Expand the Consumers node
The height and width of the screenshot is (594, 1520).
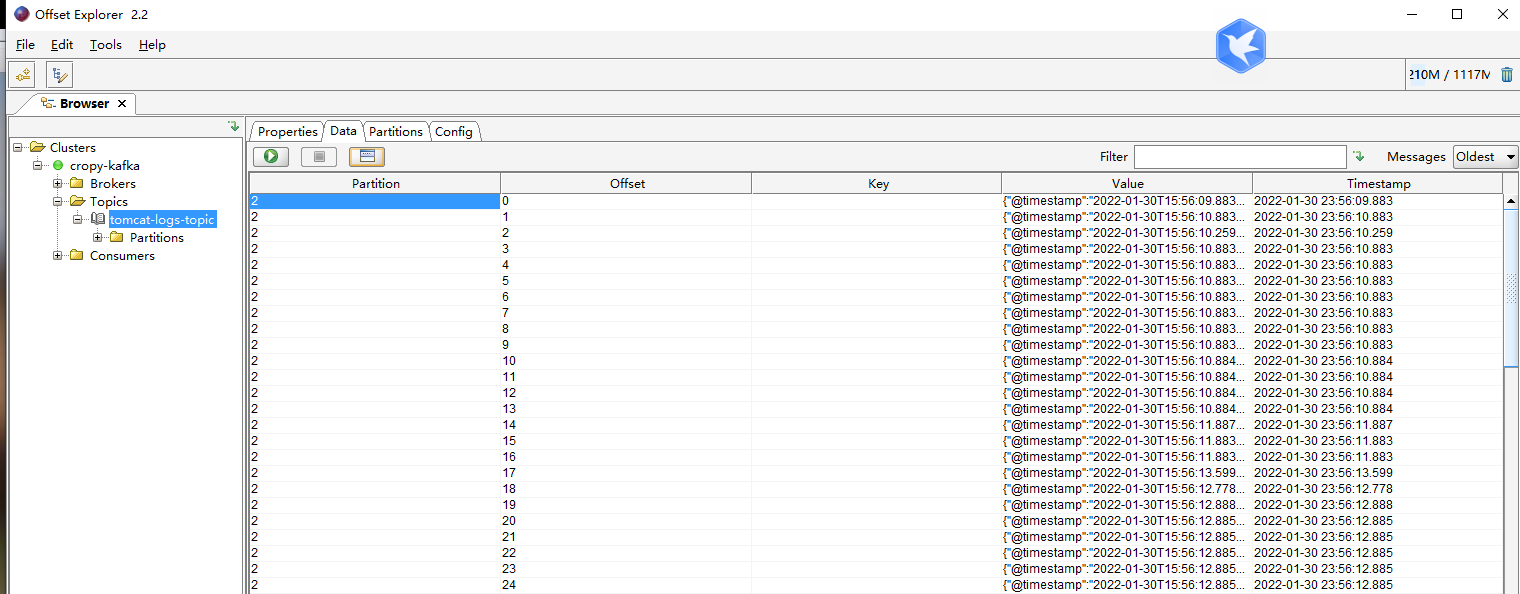point(58,256)
